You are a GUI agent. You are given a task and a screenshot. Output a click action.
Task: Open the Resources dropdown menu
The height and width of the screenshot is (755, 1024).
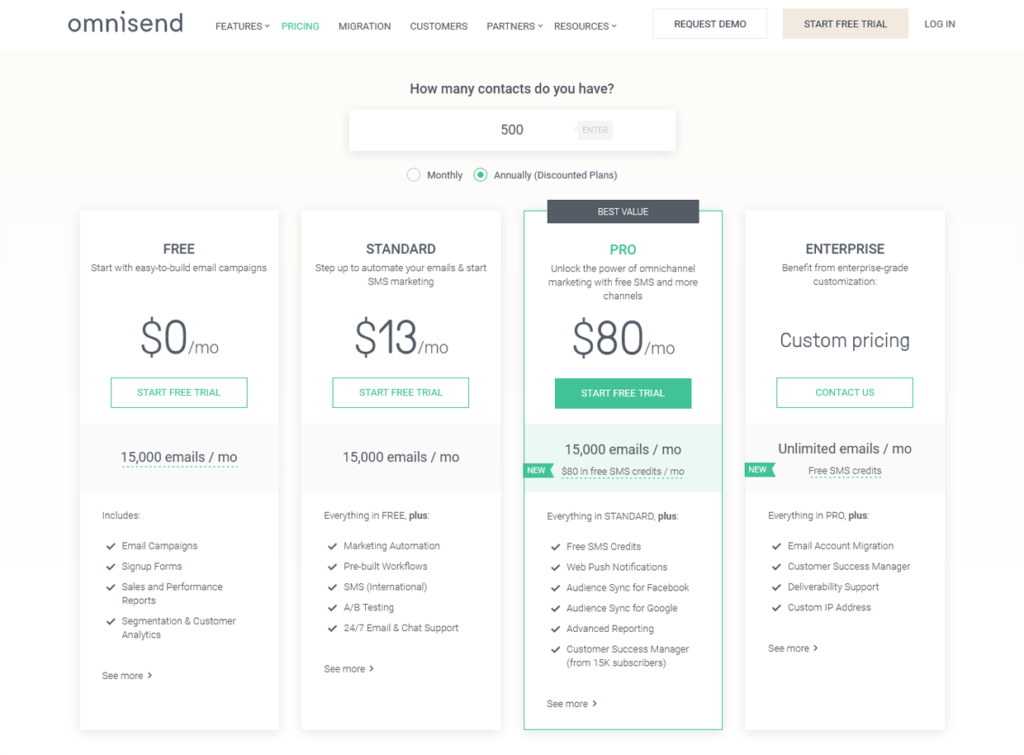585,26
